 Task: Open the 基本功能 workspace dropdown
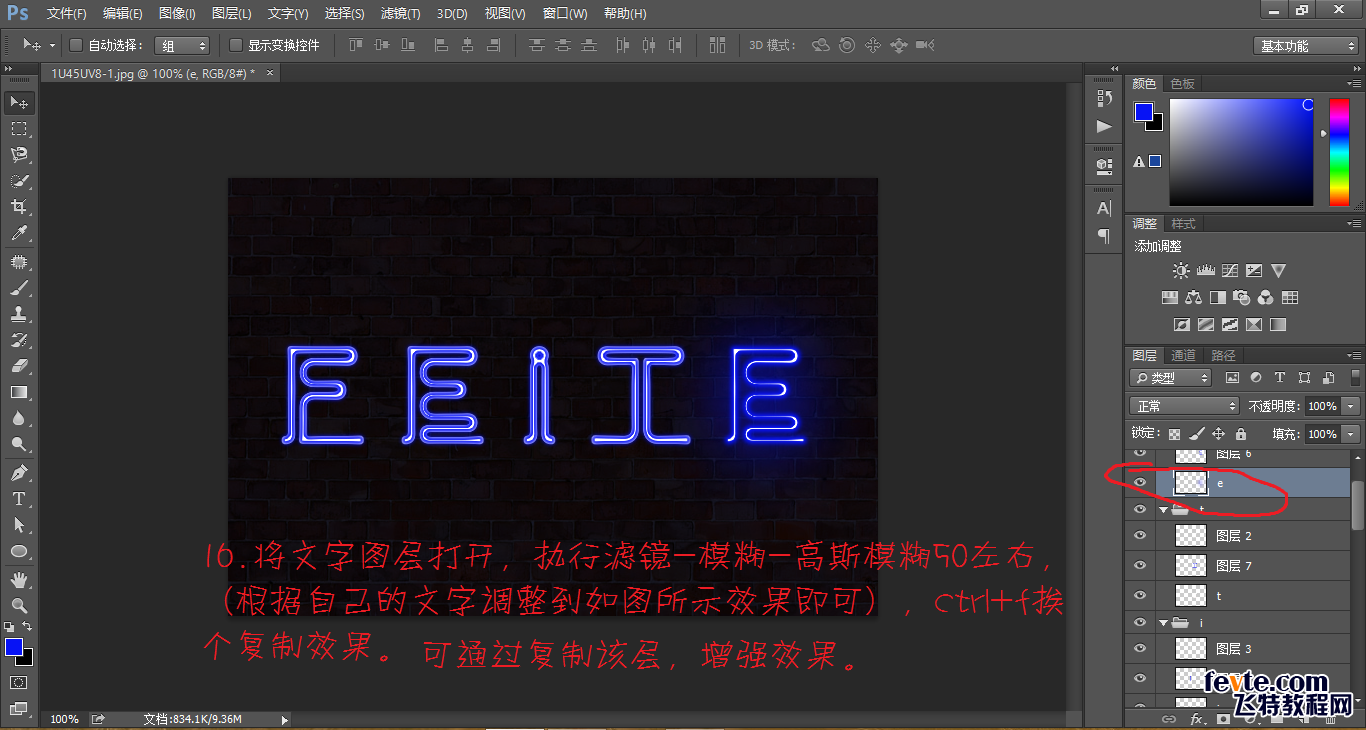[x=1306, y=46]
